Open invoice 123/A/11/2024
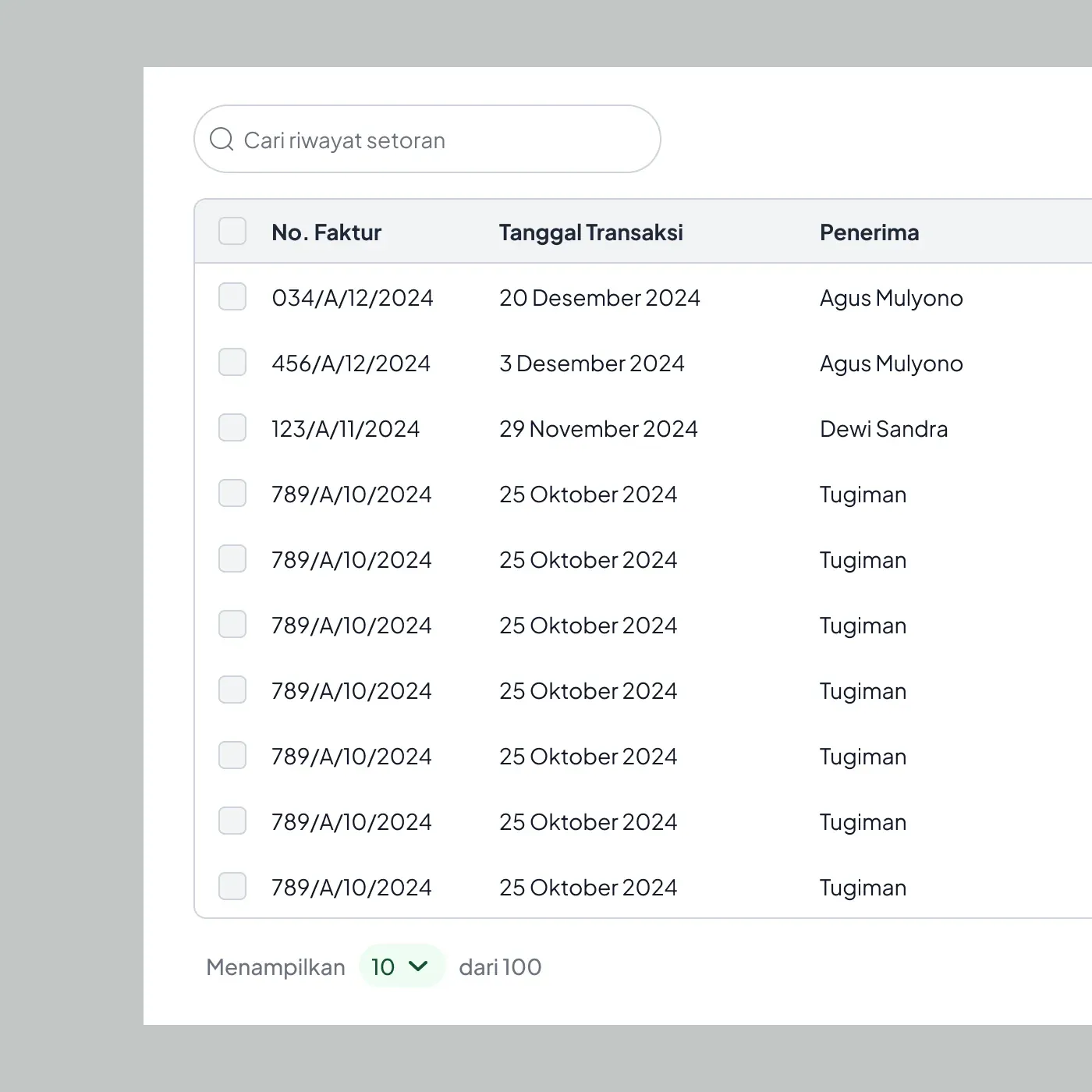Screen dimensions: 1092x1092 345,429
